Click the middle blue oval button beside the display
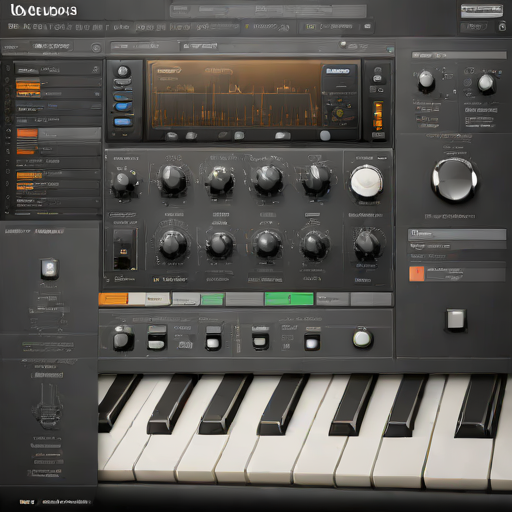 (123, 107)
